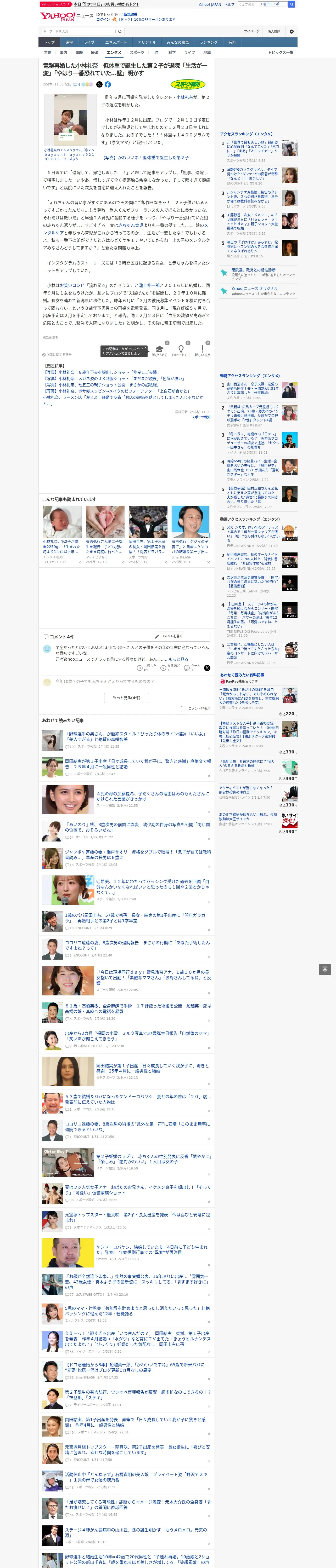336x1568 pixels.
Task: React with わかりやすい lightbulb icon
Action: coord(181,350)
